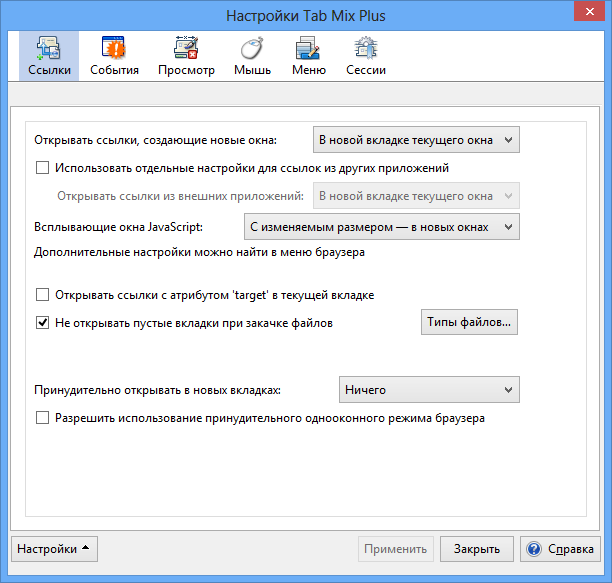This screenshot has height=583, width=612.
Task: Expand 'Всплывающие окна JavaScript' dropdown
Action: (382, 227)
